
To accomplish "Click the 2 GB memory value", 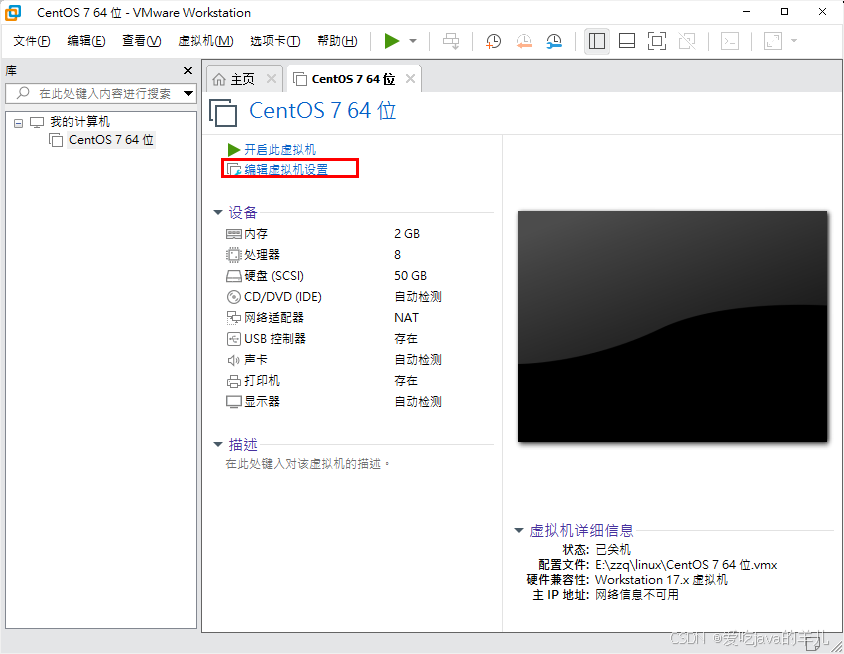I will 407,234.
